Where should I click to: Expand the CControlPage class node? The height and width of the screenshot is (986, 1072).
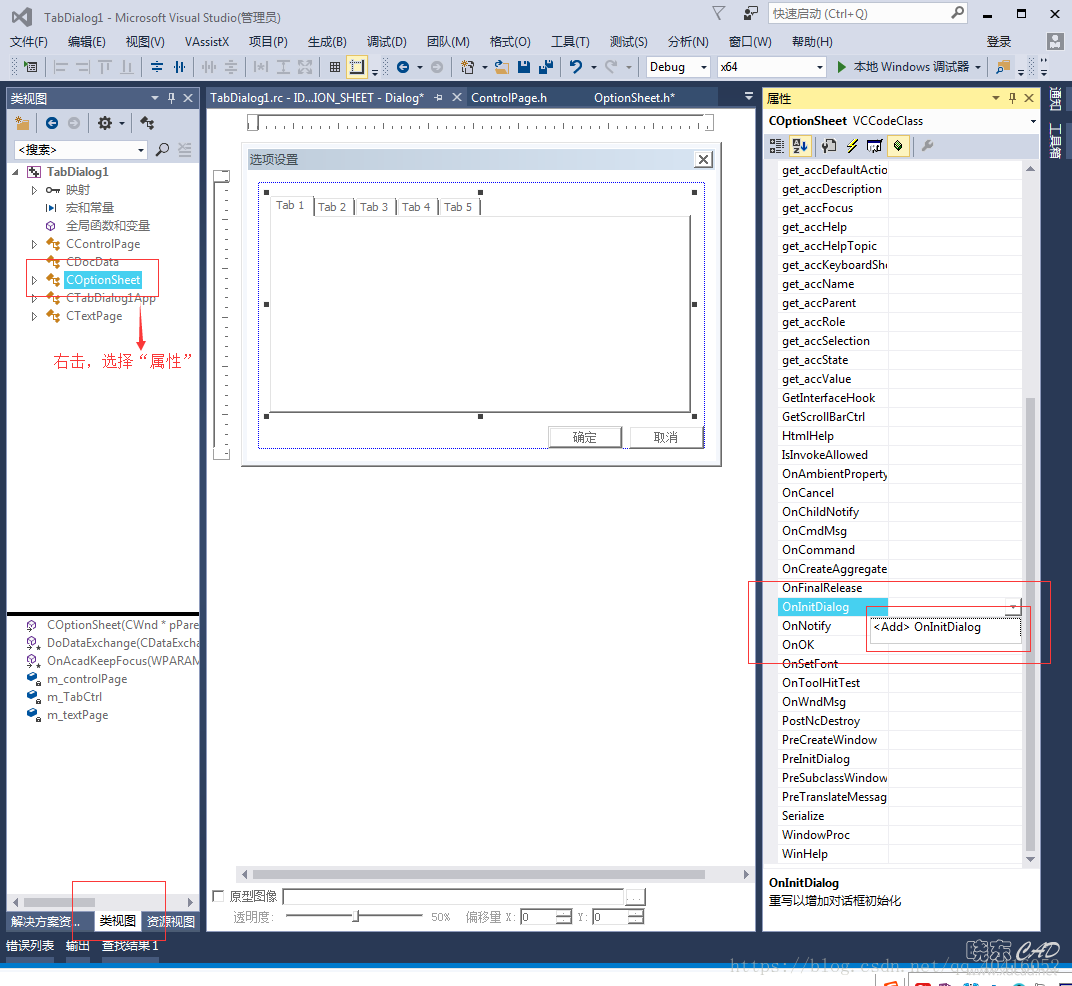(x=34, y=244)
